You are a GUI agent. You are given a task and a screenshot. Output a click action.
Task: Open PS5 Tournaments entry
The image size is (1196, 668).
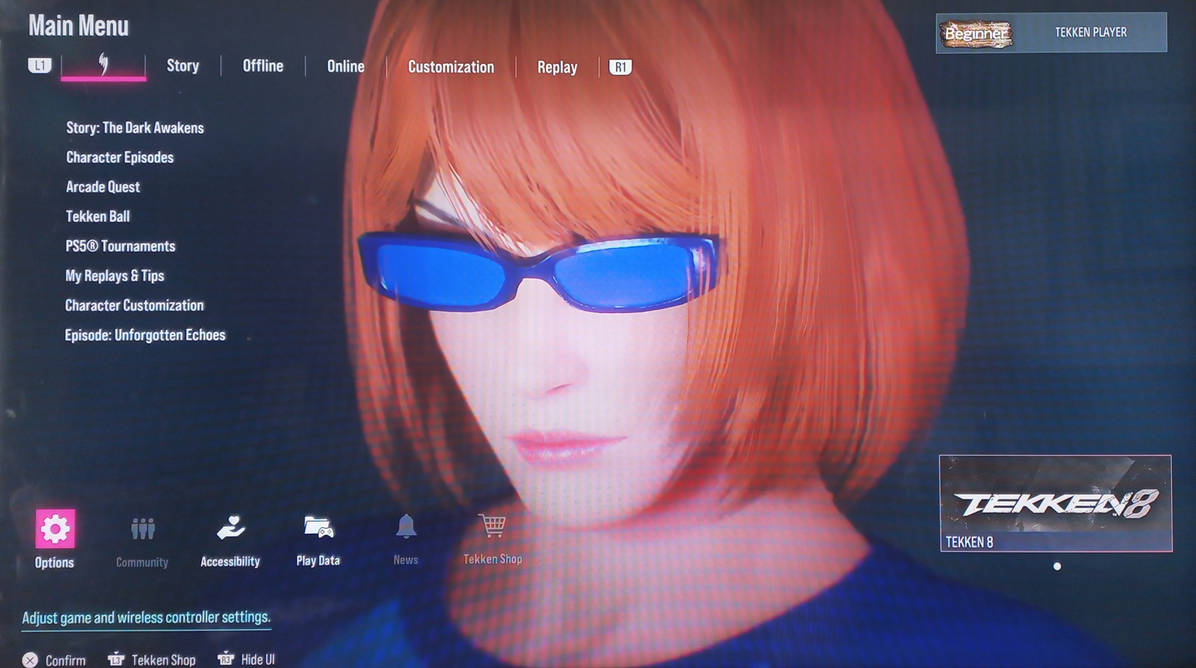[x=121, y=246]
